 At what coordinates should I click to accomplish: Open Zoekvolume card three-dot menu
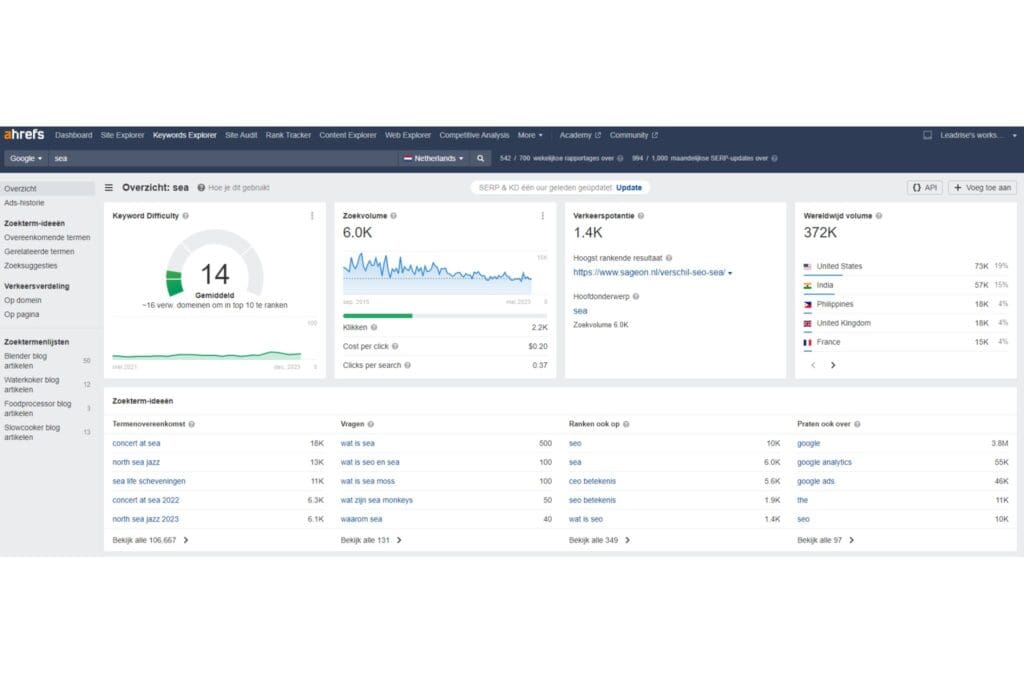tap(542, 215)
